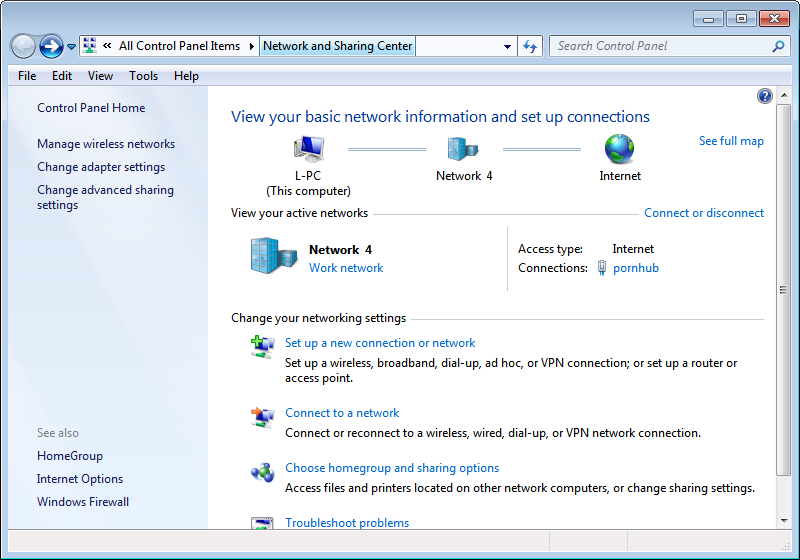Click Set up a new connection icon
Image resolution: width=800 pixels, height=560 pixels.
click(x=262, y=347)
